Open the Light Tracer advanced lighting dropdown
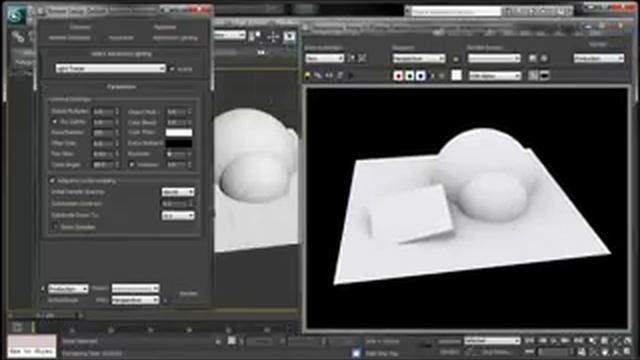 111,69
